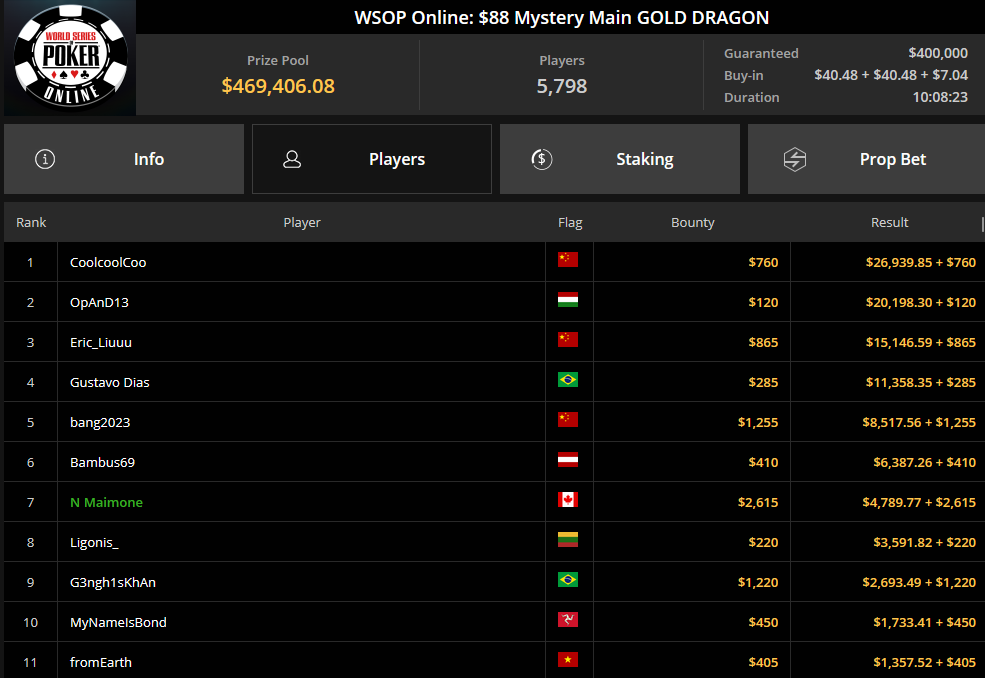Viewport: 985px width, 678px height.
Task: Select player Gustavo Dias in the list
Action: click(x=110, y=382)
